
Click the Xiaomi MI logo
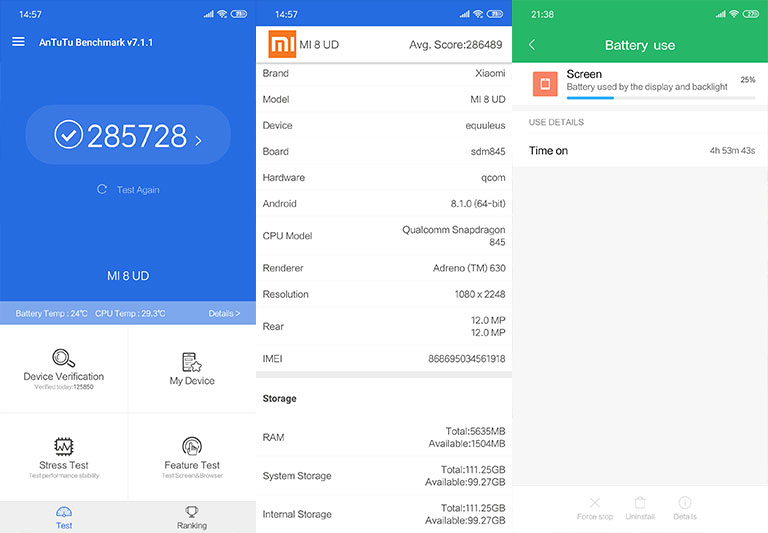[282, 45]
